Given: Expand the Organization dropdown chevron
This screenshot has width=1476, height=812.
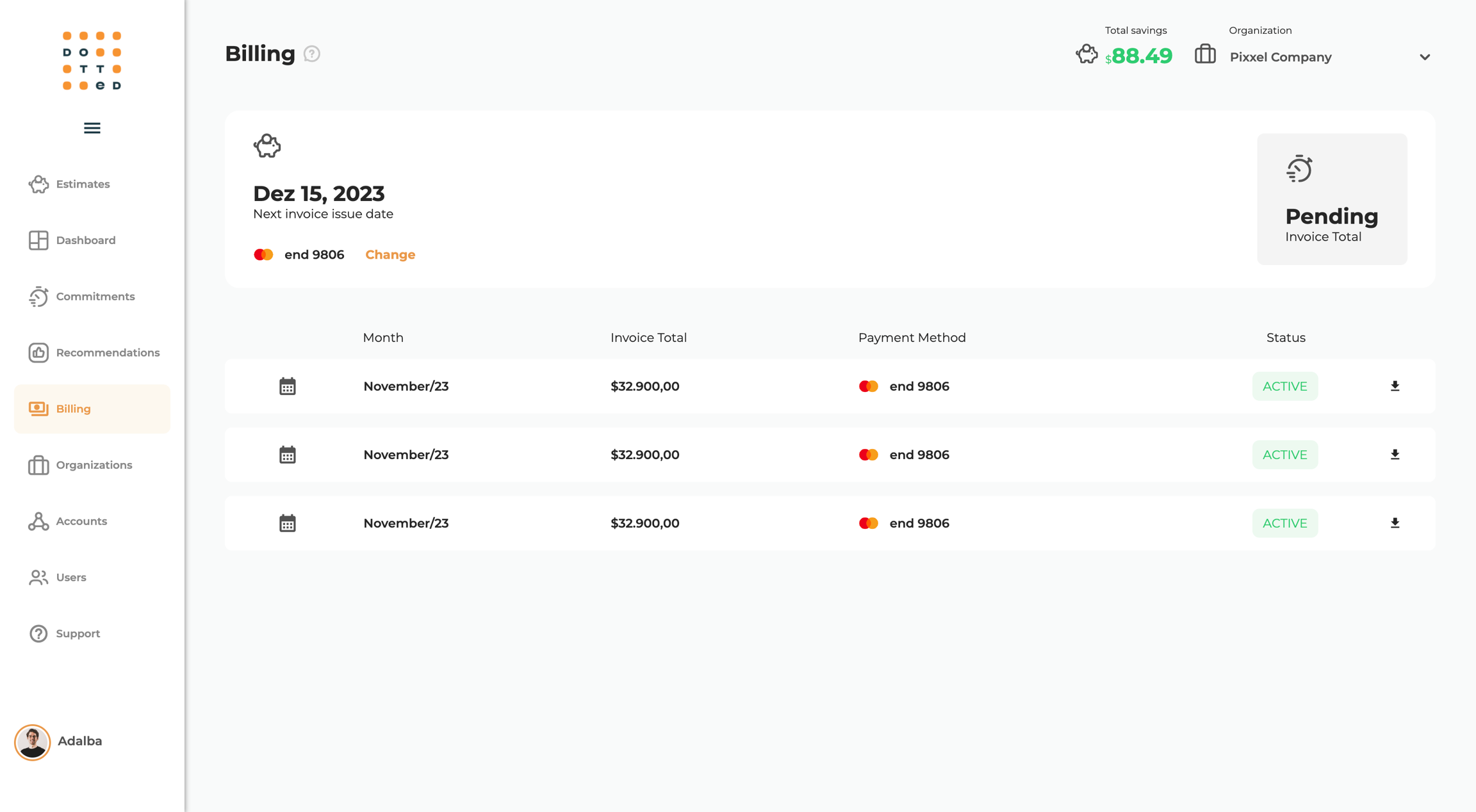Looking at the screenshot, I should click(x=1424, y=57).
